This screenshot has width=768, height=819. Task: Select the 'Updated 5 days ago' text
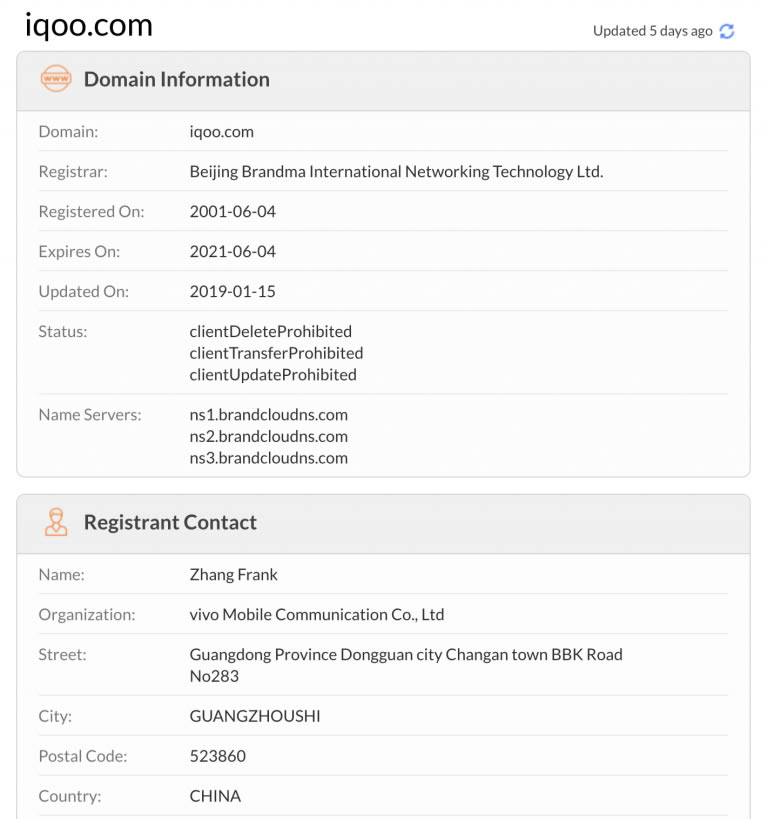click(652, 31)
